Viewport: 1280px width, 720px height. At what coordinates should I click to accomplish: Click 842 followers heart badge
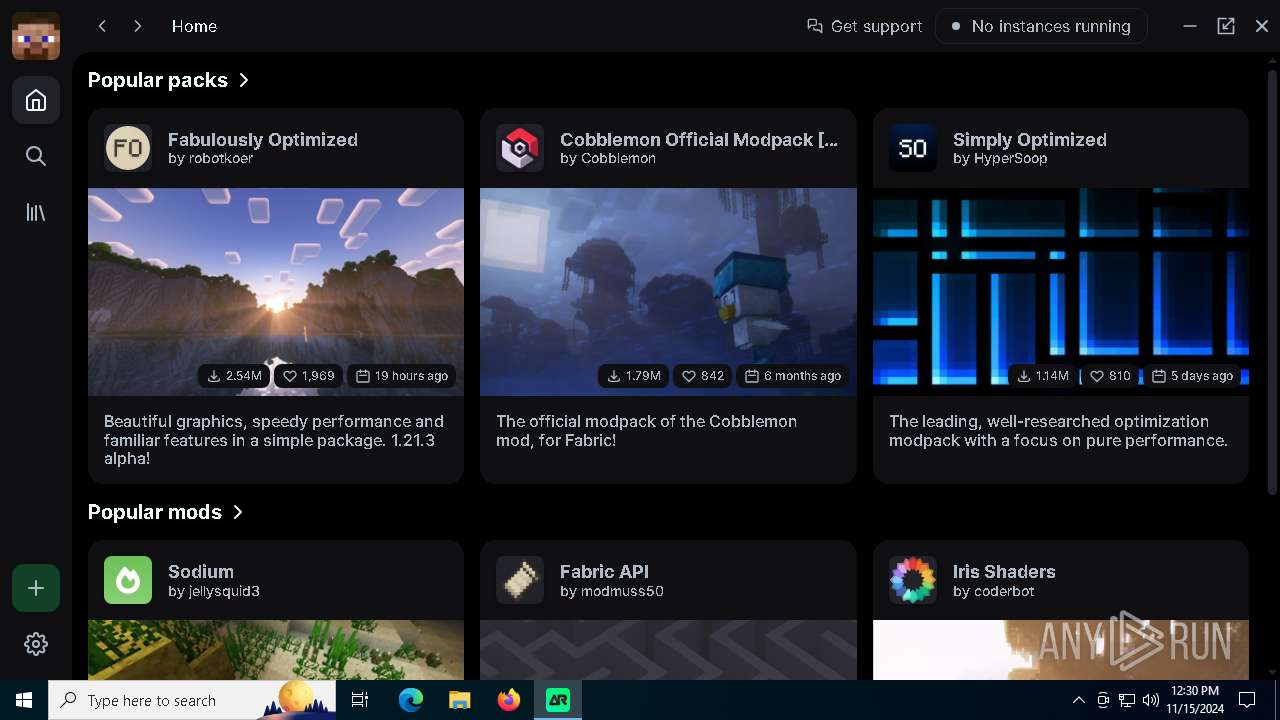pyautogui.click(x=703, y=376)
